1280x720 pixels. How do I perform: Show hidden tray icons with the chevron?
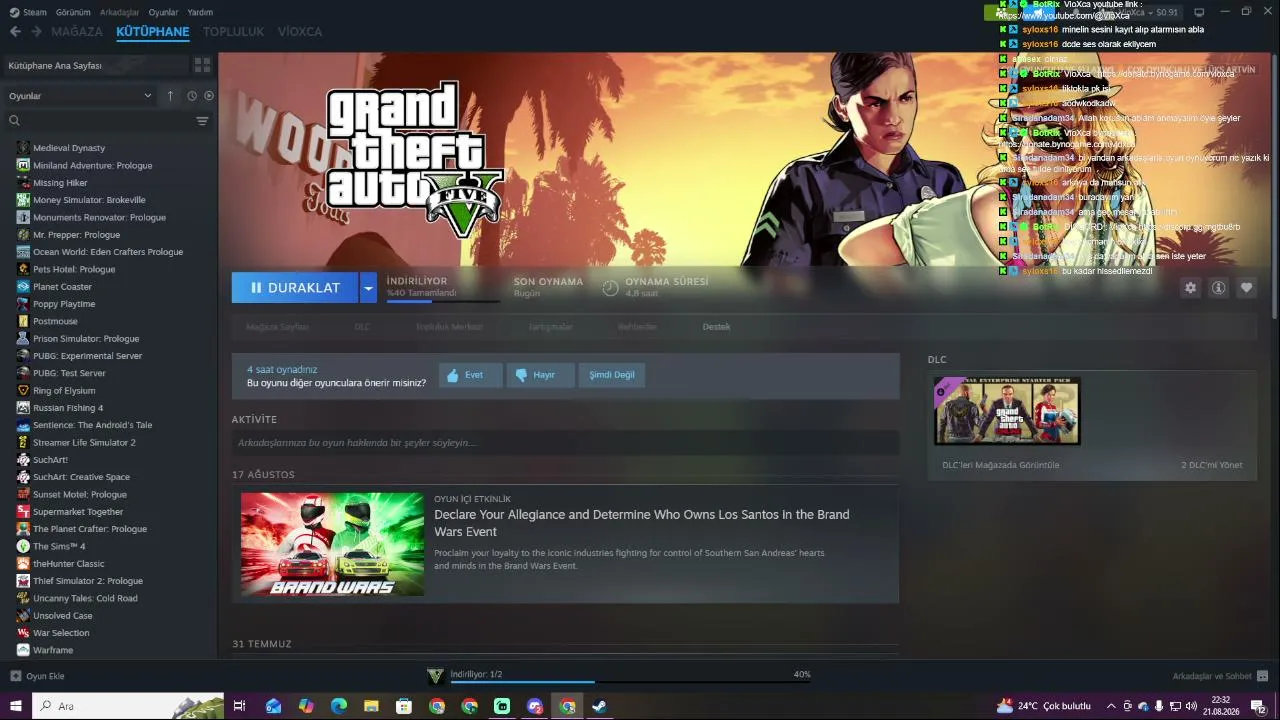[x=1111, y=706]
